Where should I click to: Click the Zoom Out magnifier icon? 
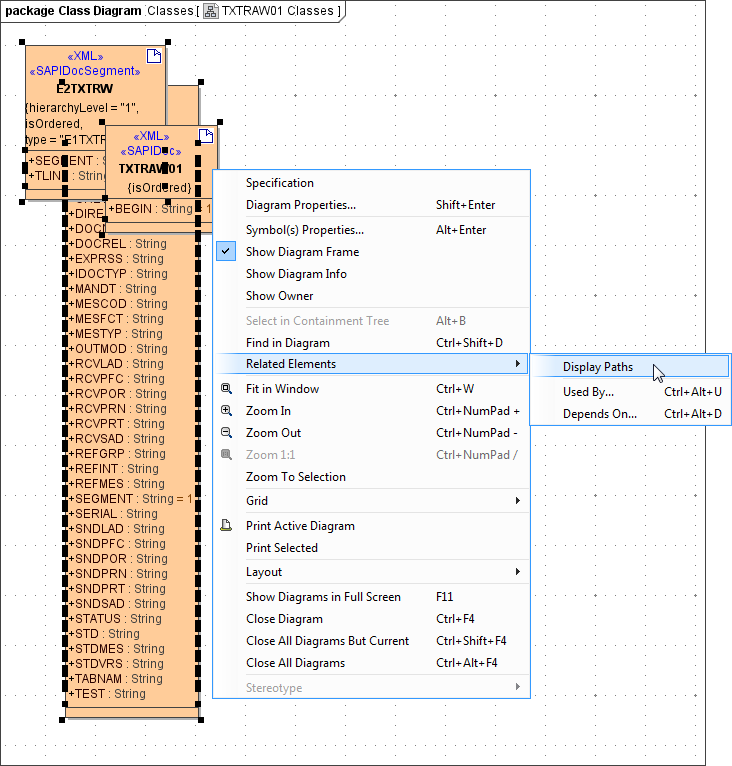pyautogui.click(x=226, y=433)
